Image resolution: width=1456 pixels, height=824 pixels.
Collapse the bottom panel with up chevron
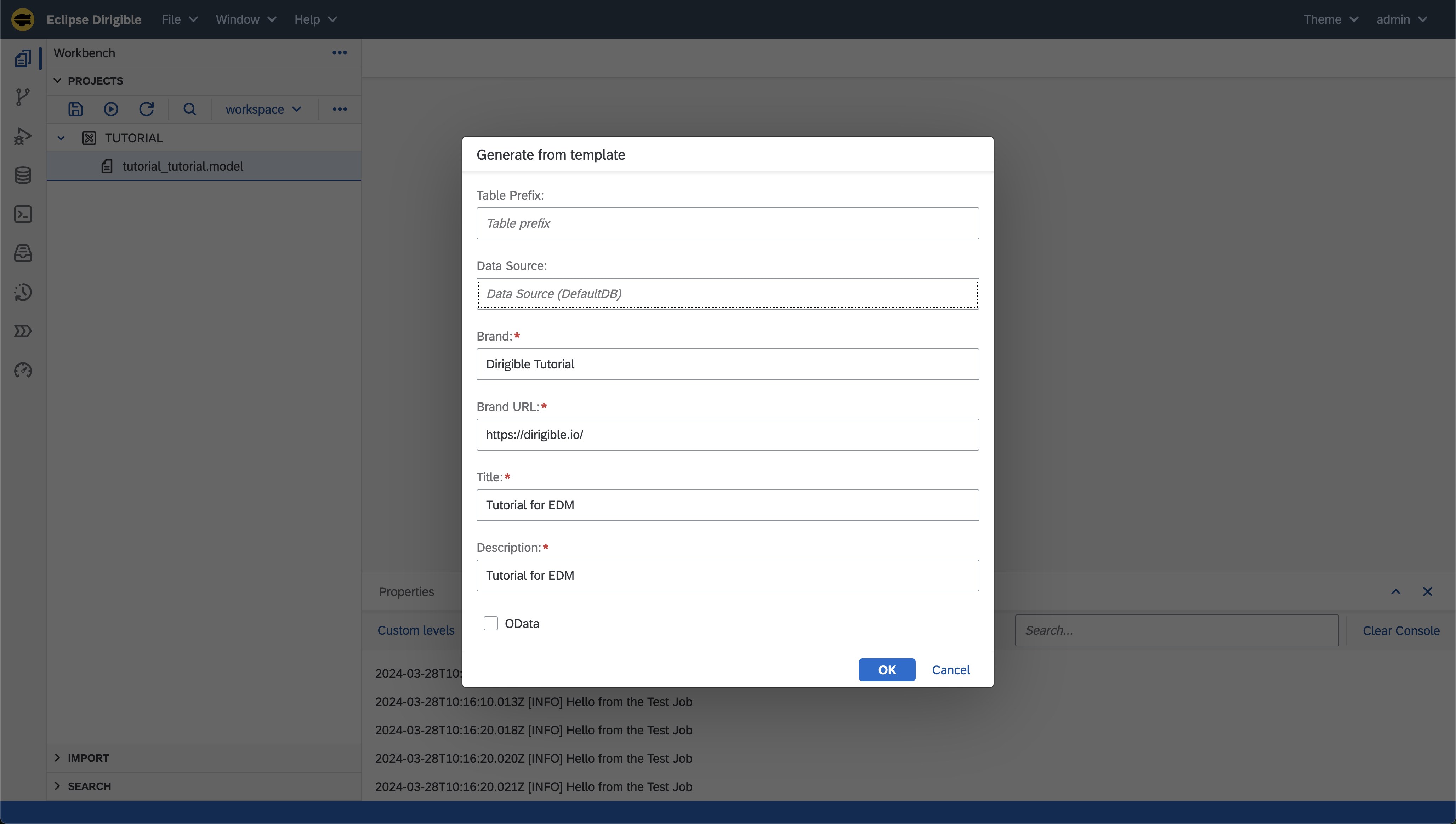1396,592
